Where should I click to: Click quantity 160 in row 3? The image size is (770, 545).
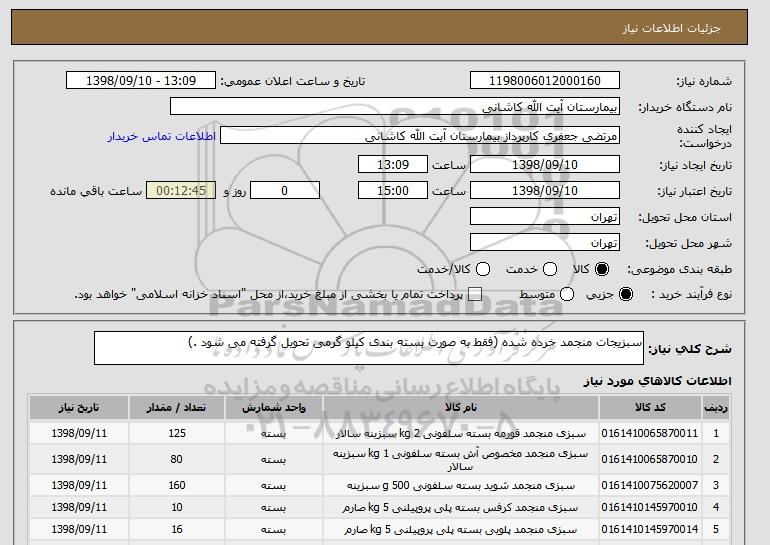(x=177, y=485)
